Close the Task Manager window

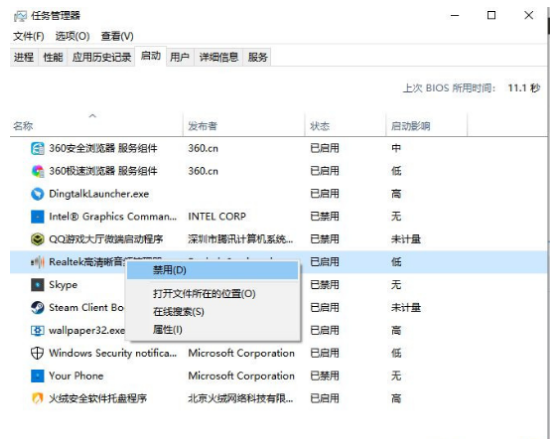529,16
